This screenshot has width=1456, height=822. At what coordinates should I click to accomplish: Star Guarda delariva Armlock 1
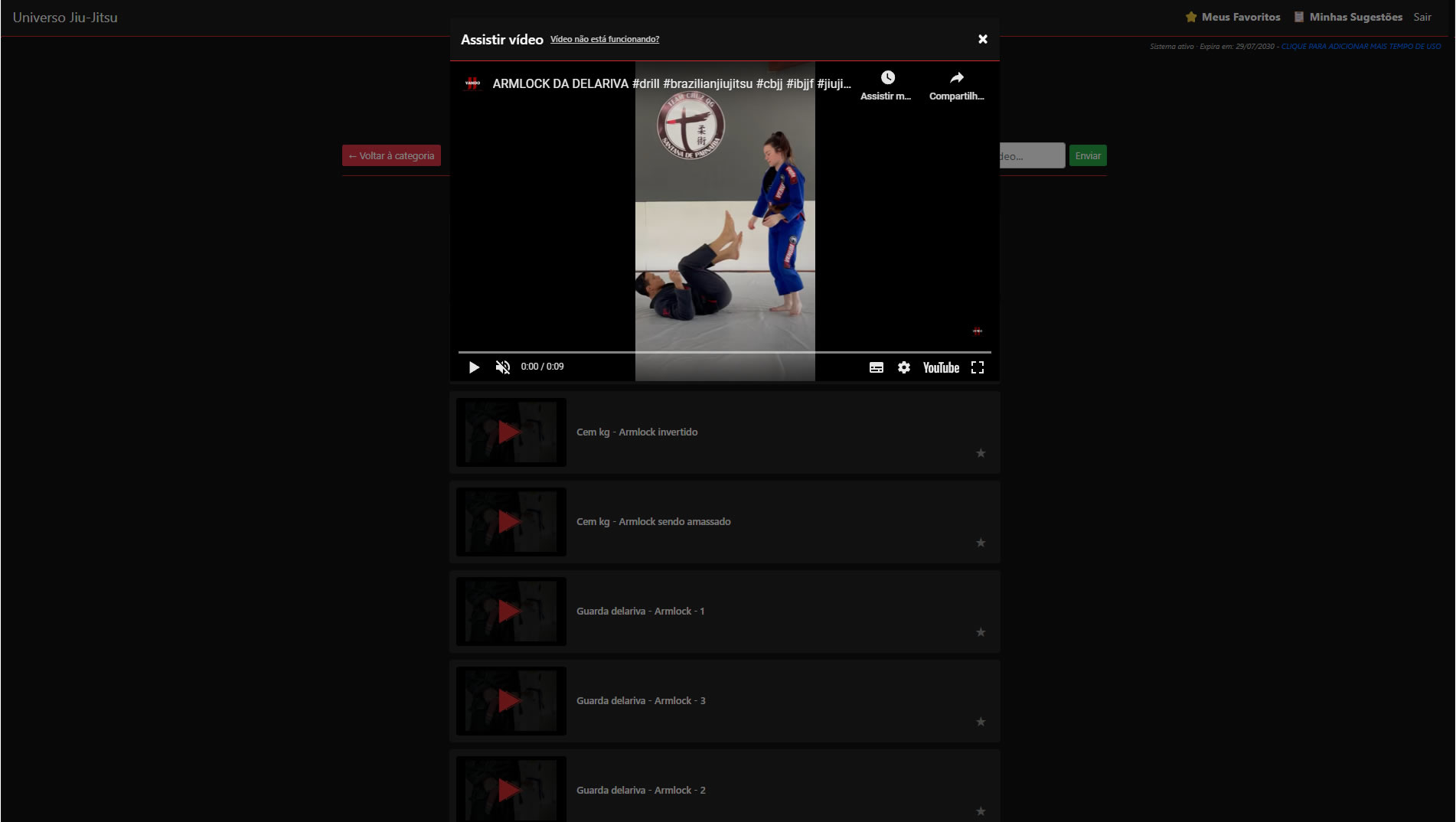[981, 632]
